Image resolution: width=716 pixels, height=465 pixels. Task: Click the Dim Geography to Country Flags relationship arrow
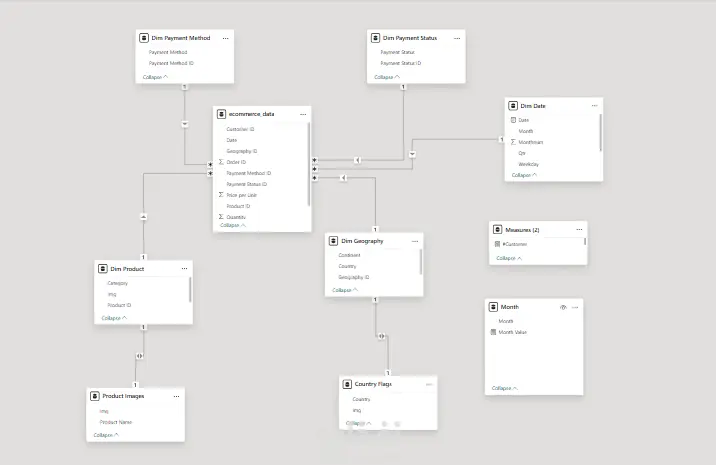(x=381, y=336)
